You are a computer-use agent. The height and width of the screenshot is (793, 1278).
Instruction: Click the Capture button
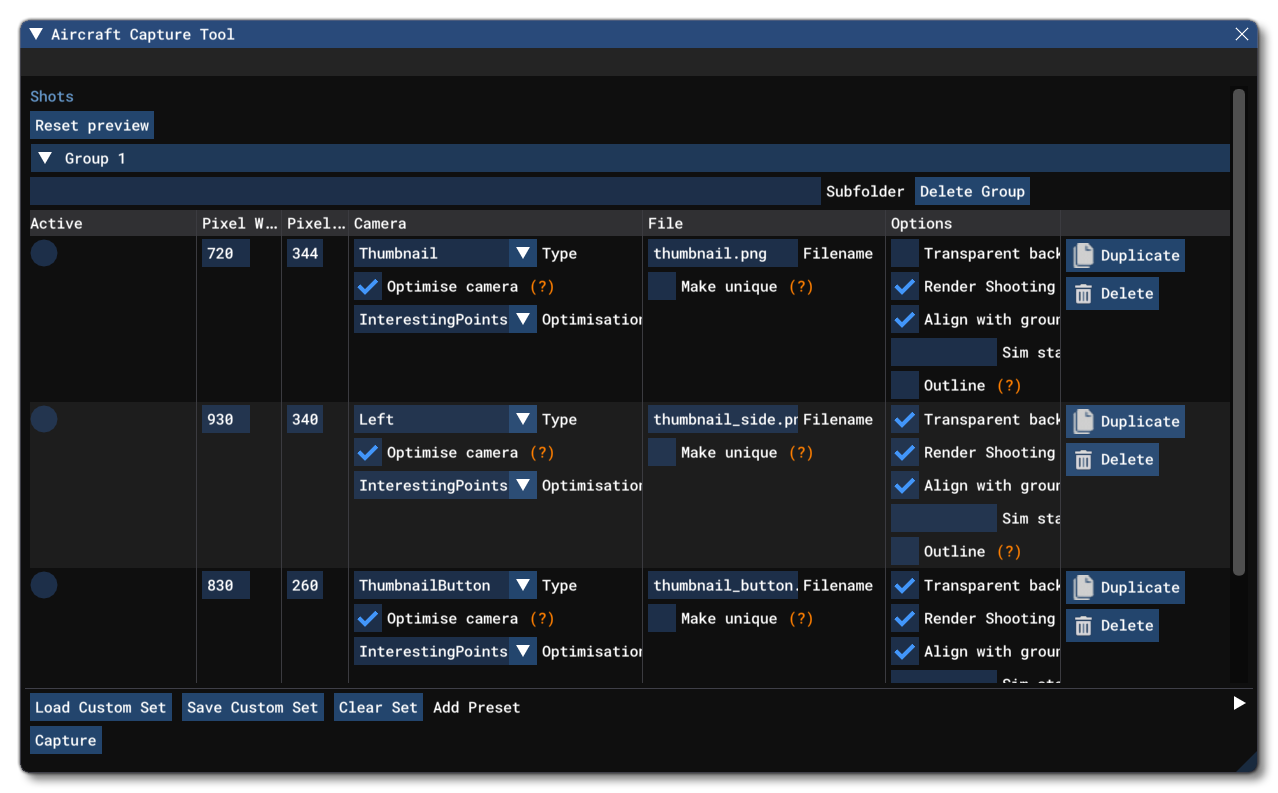click(66, 741)
